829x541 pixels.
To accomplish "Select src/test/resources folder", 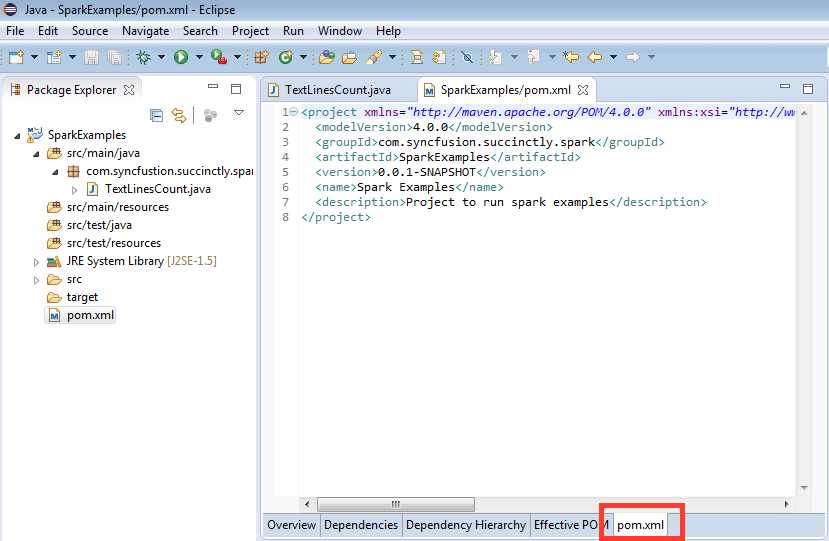I will (105, 243).
